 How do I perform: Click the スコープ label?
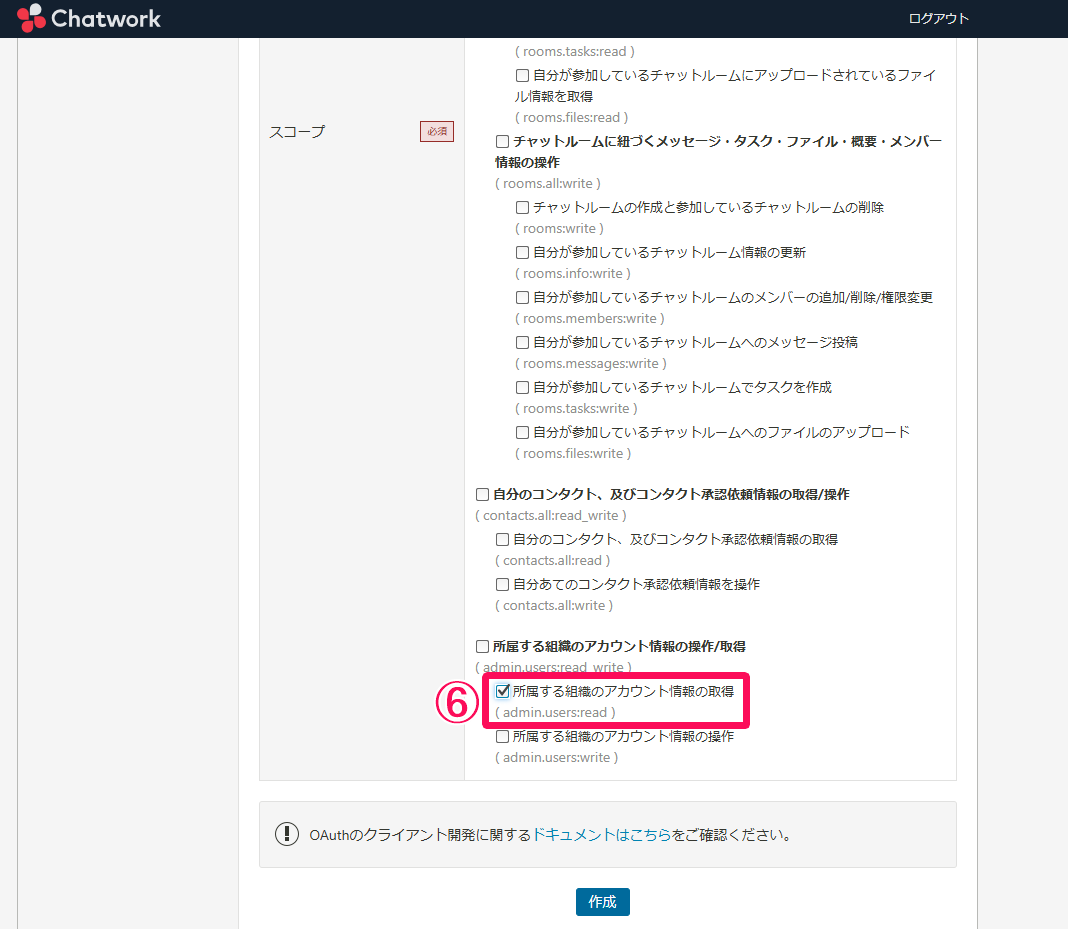297,132
